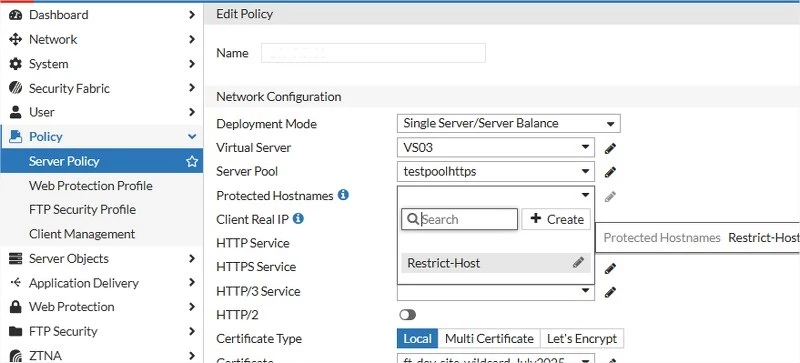Click the Edit Policy heading
This screenshot has width=800, height=363.
[x=244, y=14]
